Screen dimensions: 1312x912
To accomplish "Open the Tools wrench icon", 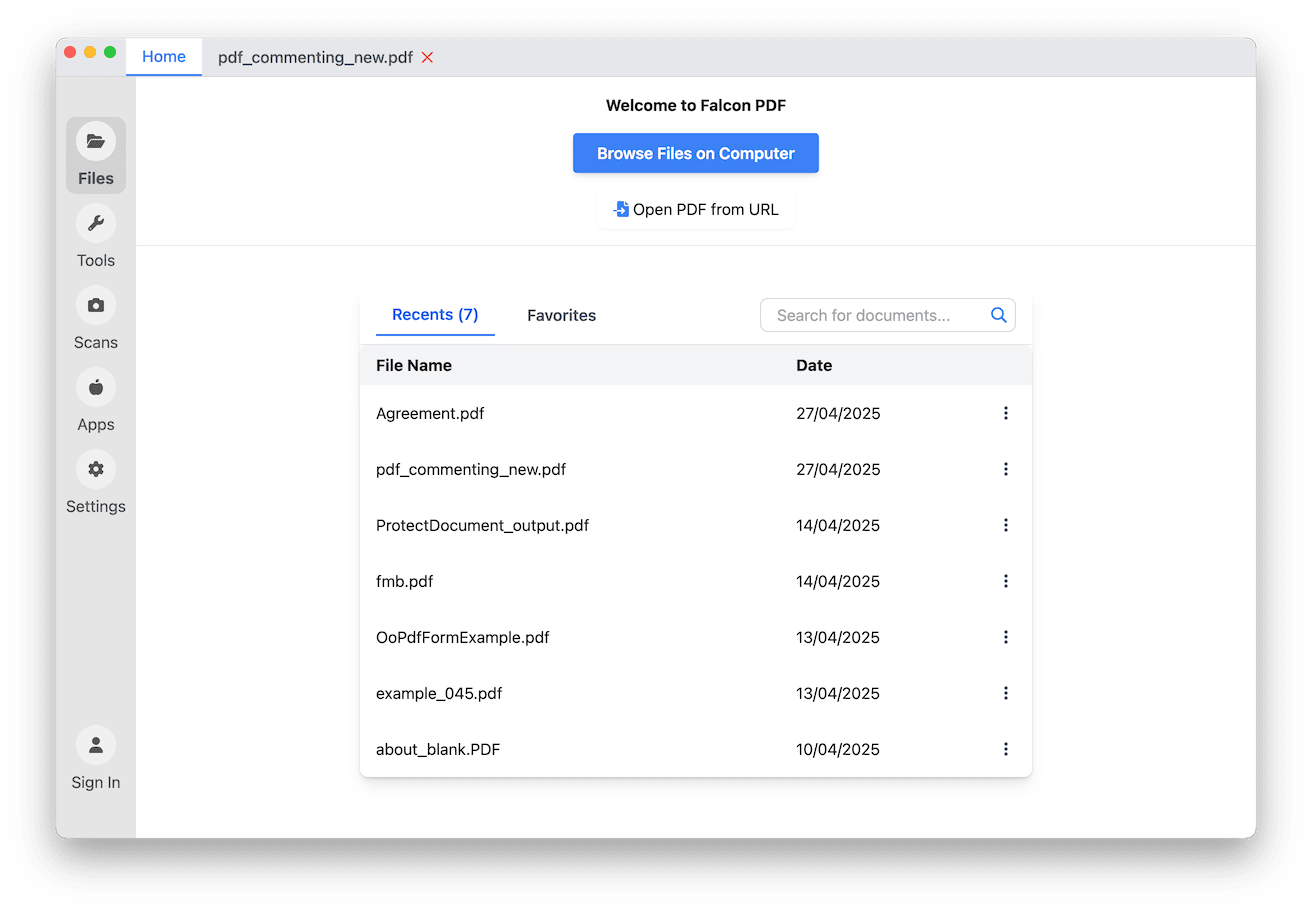I will point(96,223).
